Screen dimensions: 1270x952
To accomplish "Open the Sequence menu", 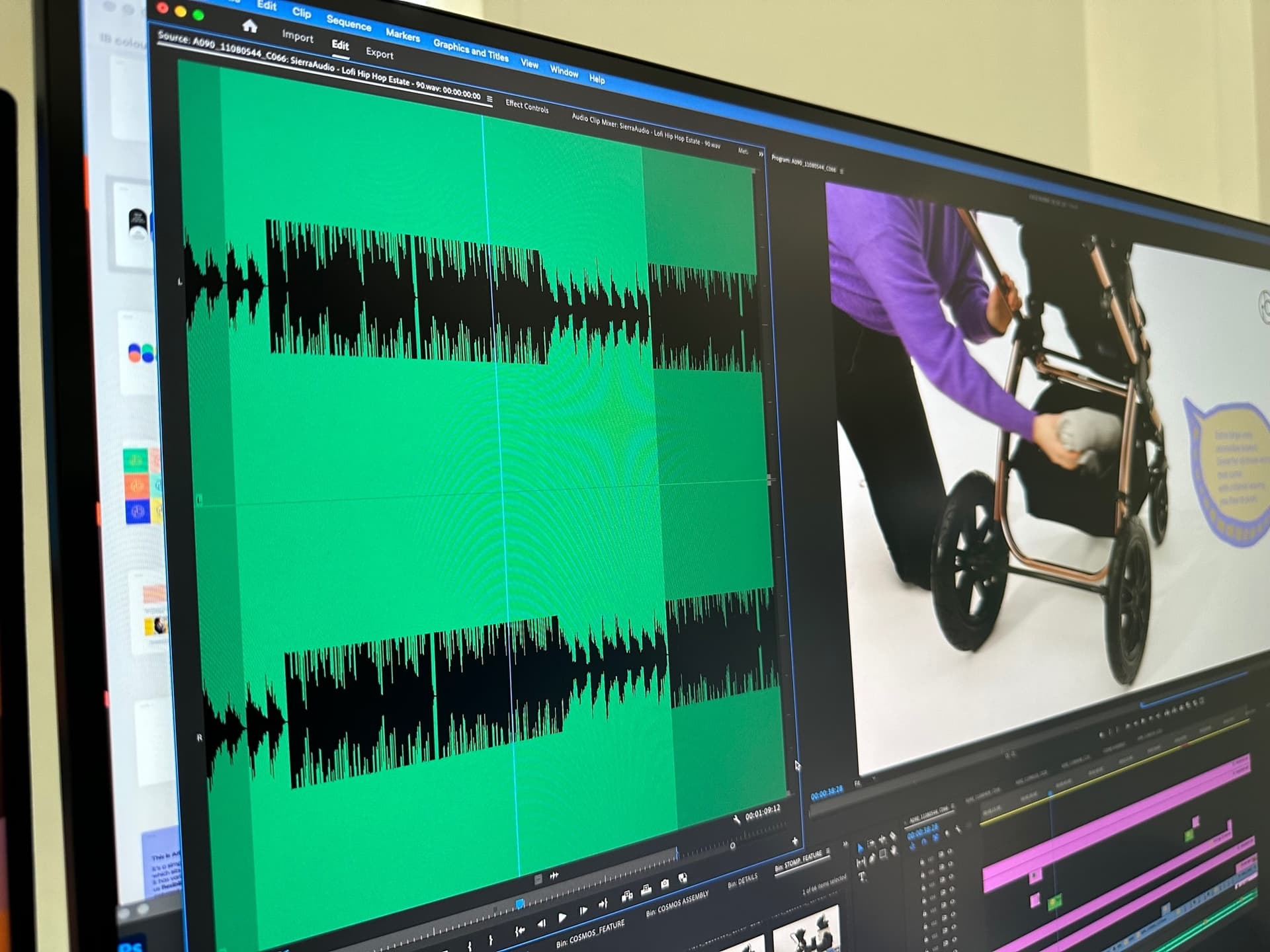I will click(x=349, y=23).
